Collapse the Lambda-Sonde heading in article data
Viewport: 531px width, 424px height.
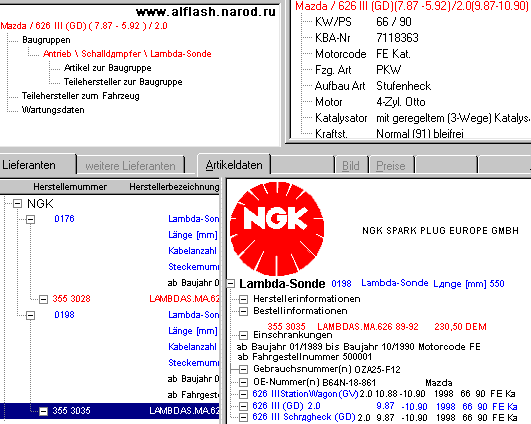[x=231, y=283]
